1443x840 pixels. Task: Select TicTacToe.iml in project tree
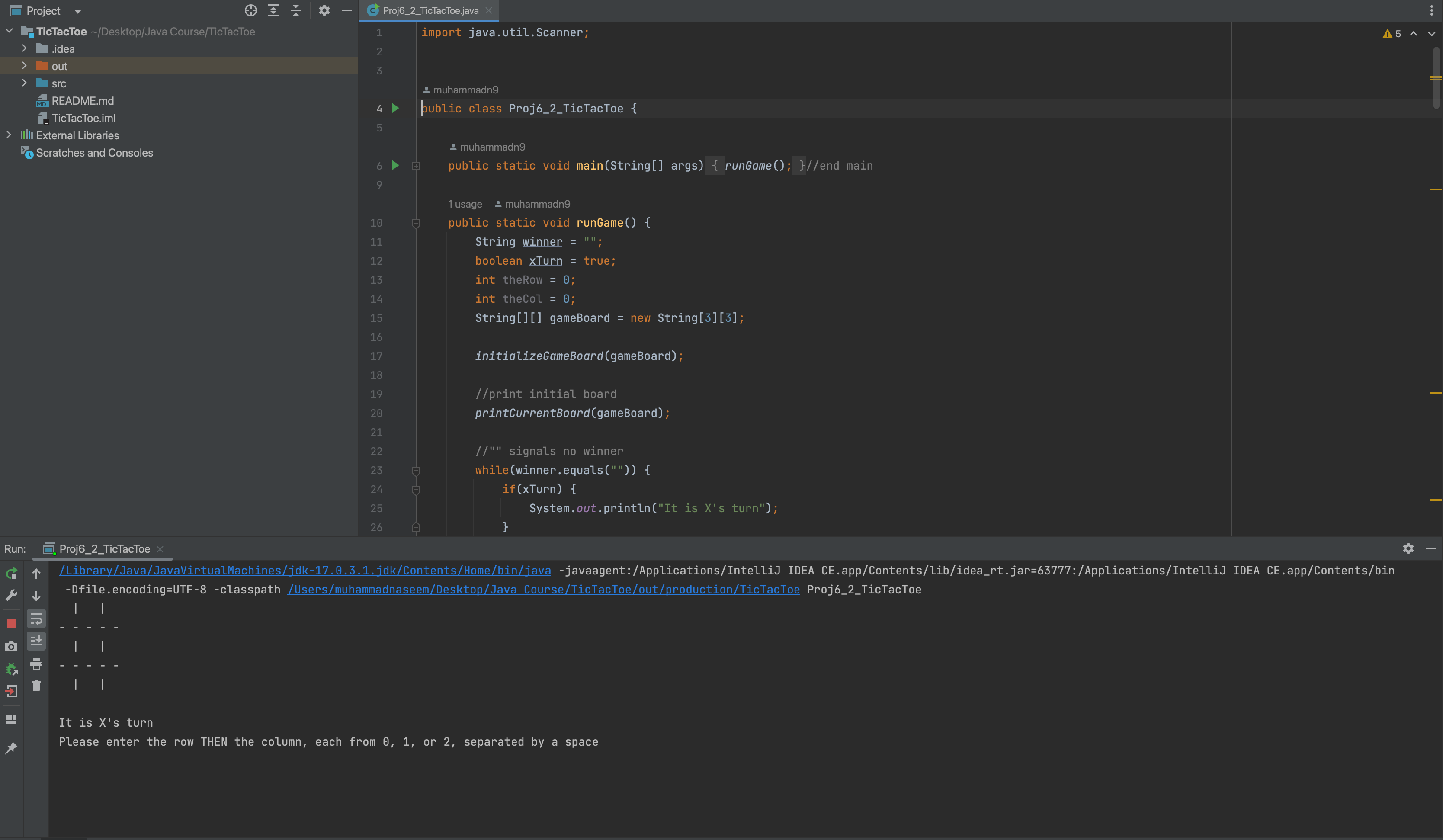click(83, 118)
